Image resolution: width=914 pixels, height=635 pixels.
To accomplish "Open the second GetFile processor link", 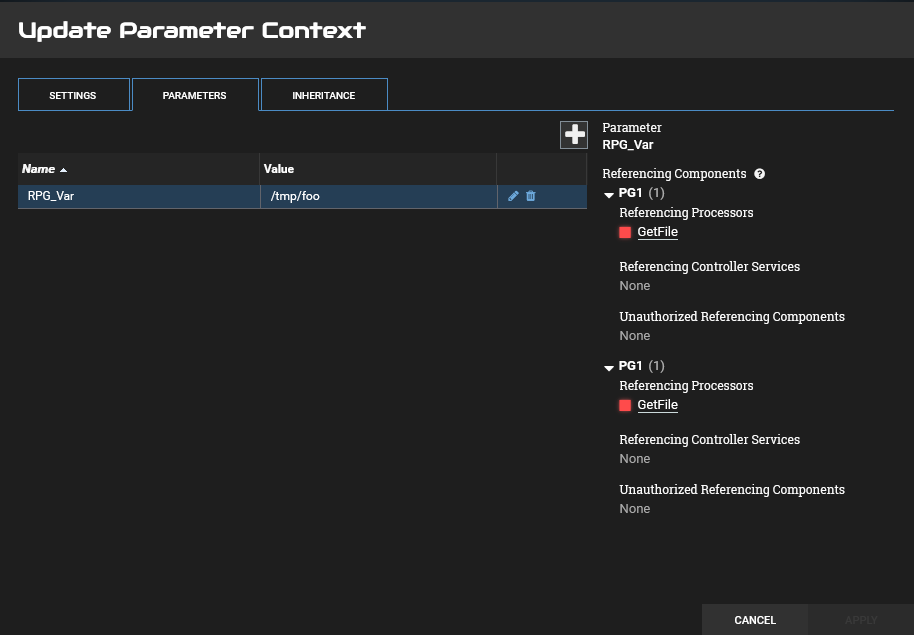I will coord(657,405).
